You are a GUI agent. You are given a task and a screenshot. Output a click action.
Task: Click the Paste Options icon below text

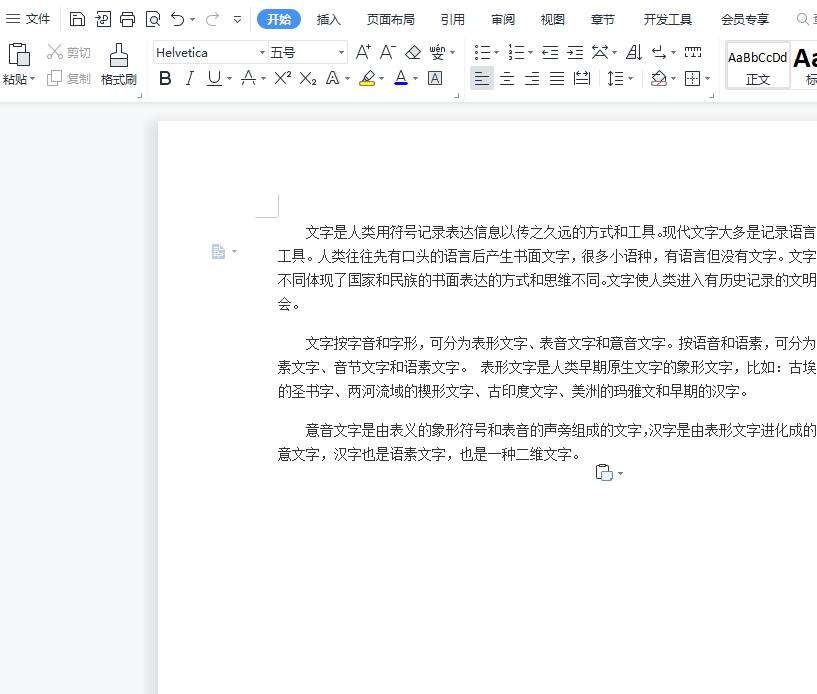click(x=604, y=473)
